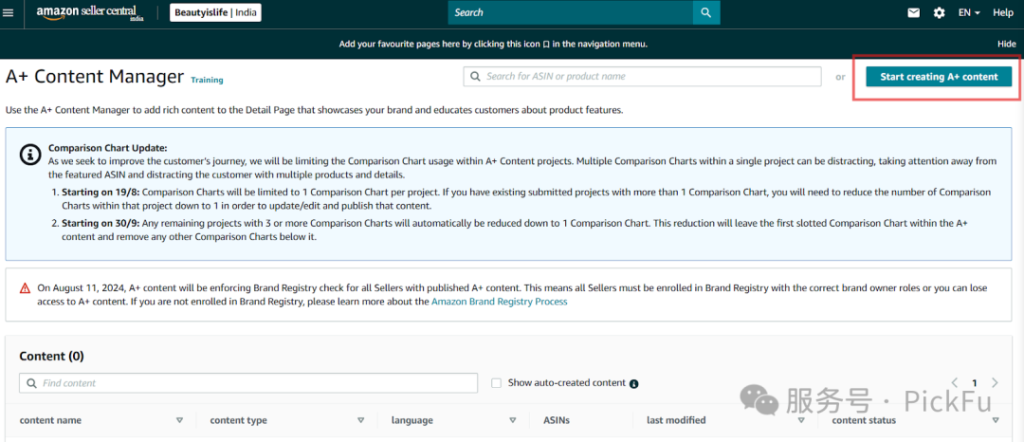Click Start creating A+ content button
This screenshot has width=1024, height=442.
pyautogui.click(x=938, y=77)
